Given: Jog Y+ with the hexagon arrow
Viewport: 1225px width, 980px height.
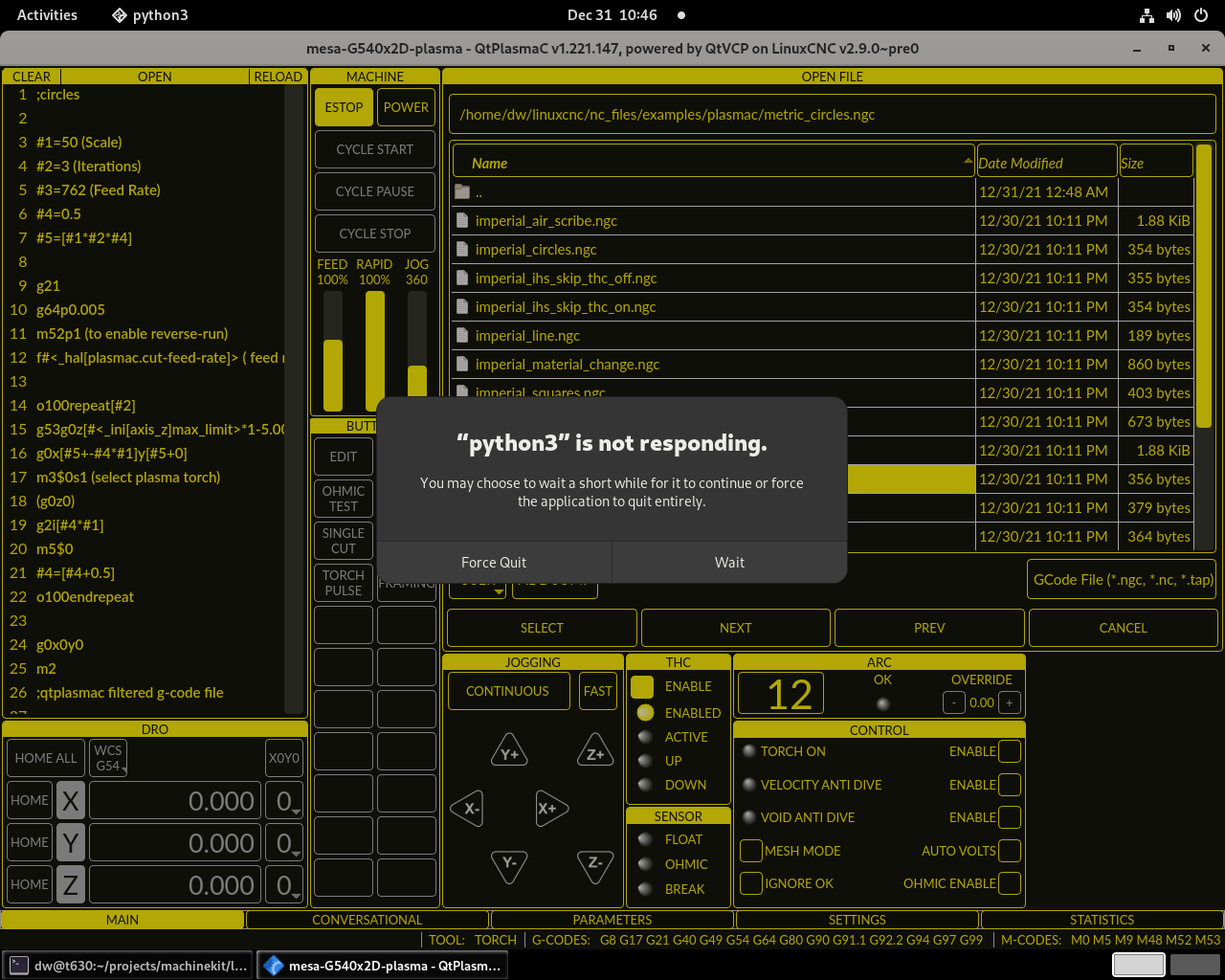Looking at the screenshot, I should pyautogui.click(x=509, y=753).
